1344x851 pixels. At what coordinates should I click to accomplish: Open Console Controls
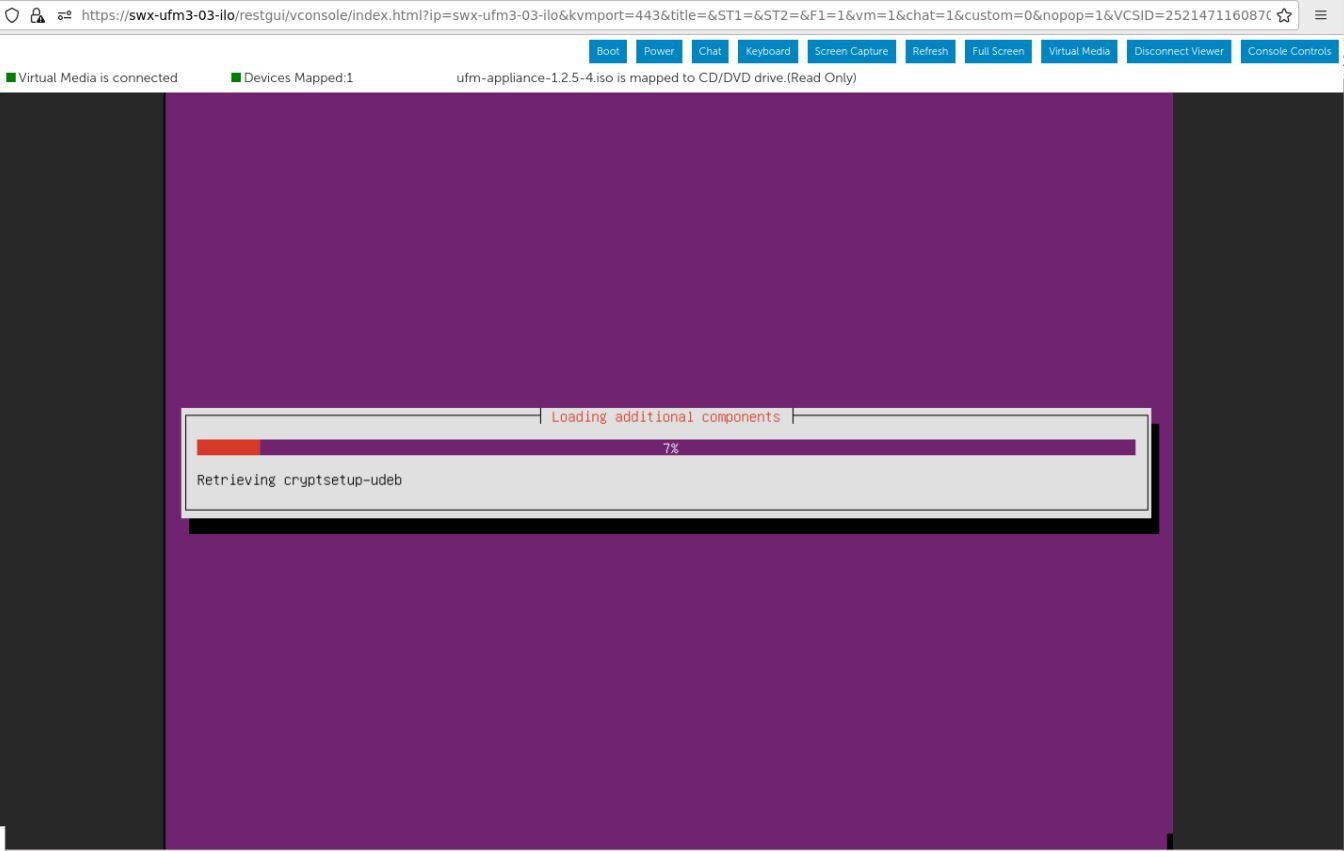point(1289,51)
